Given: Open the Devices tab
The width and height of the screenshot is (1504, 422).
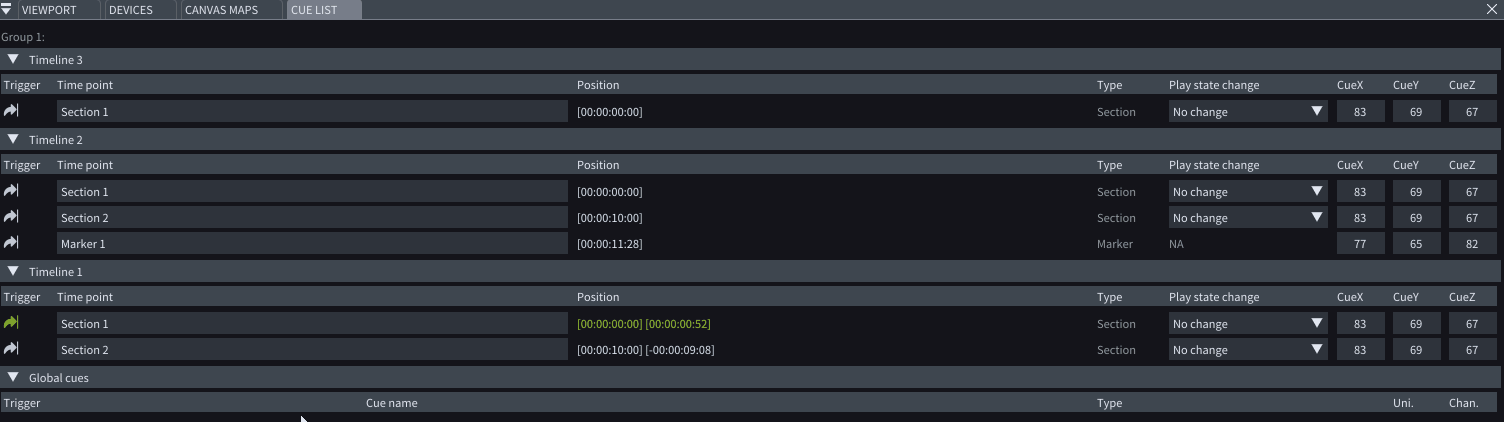Looking at the screenshot, I should point(131,10).
